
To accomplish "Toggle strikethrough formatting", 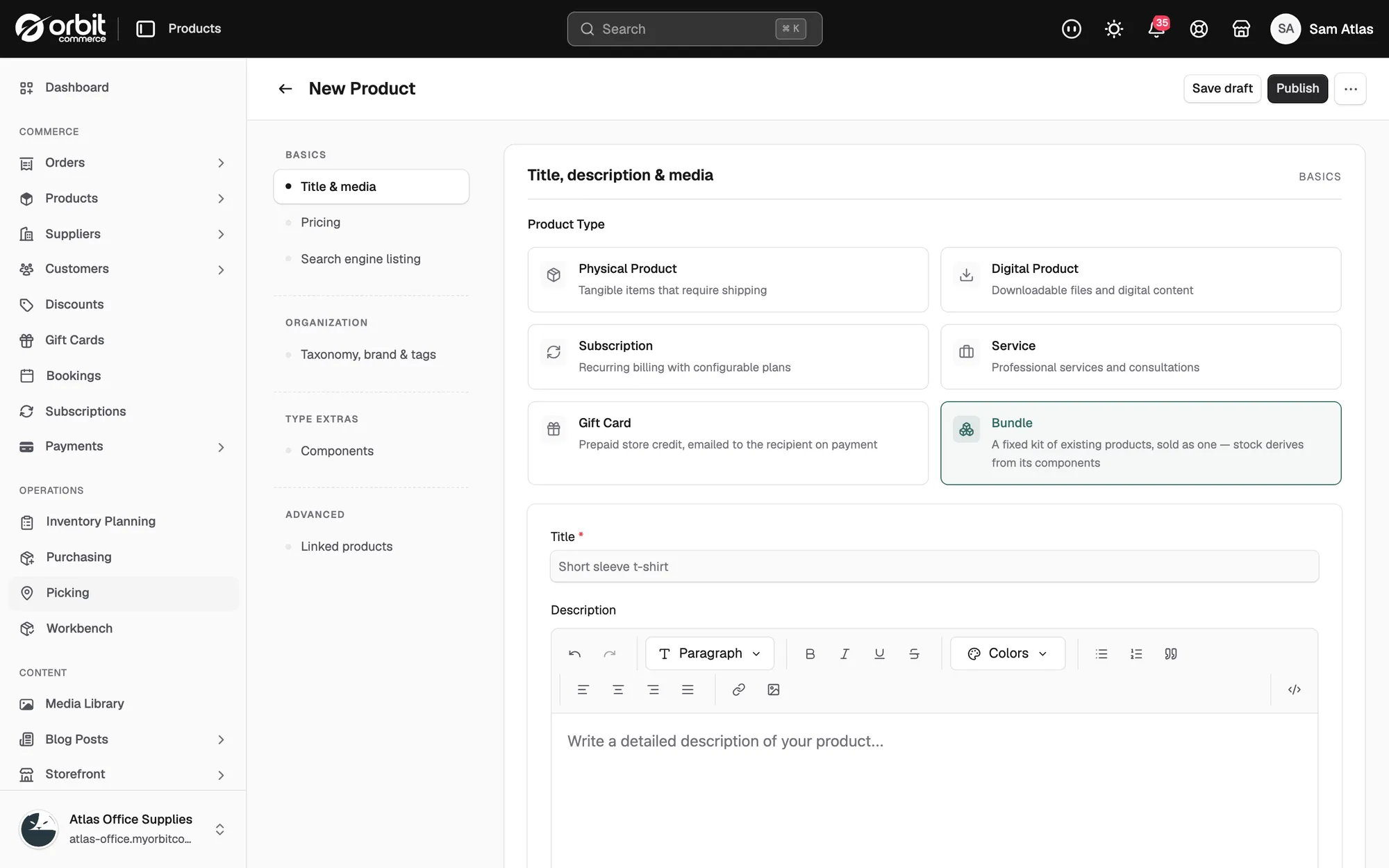I will coord(914,653).
